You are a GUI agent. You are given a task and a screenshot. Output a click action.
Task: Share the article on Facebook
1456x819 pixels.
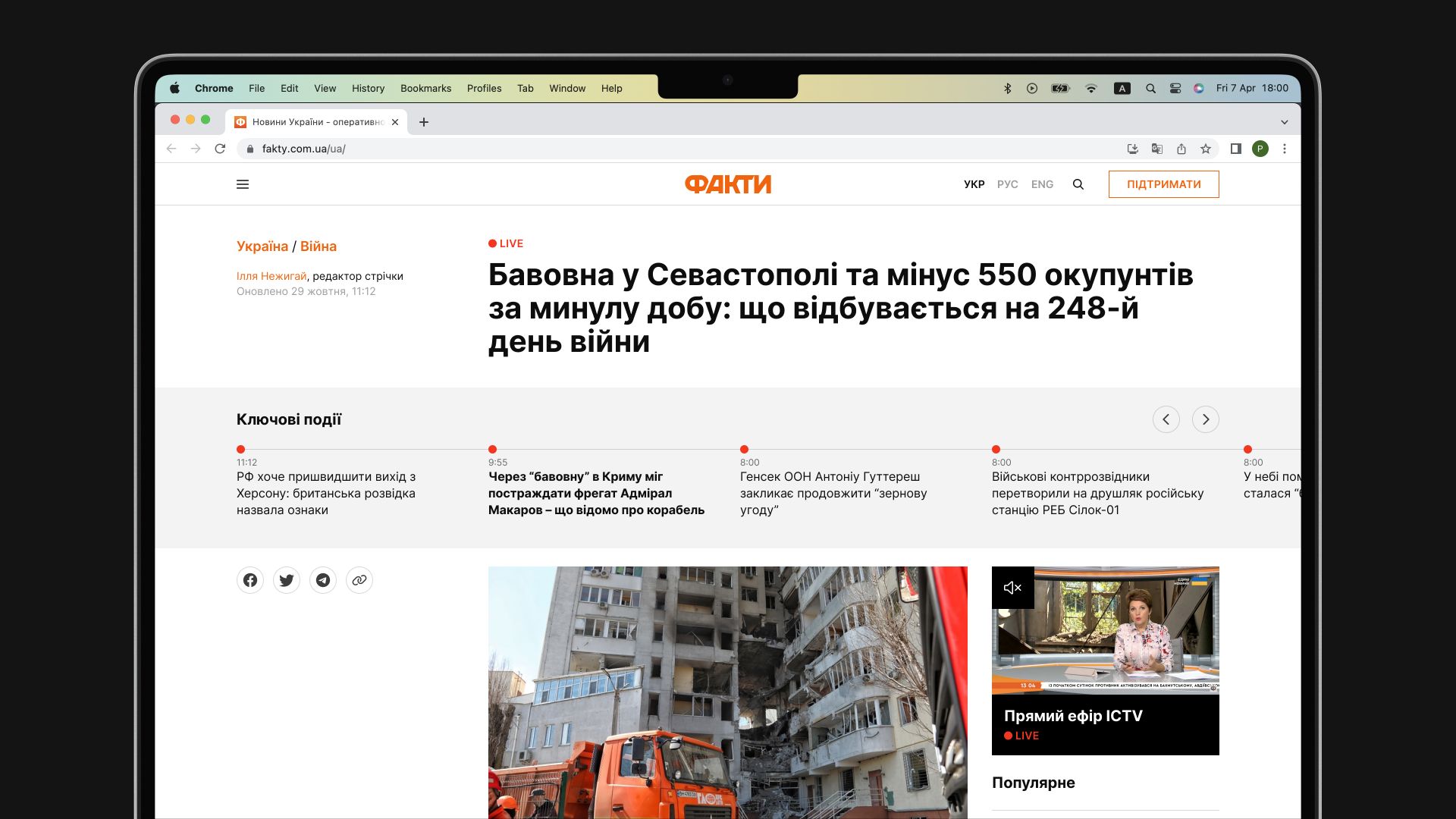pos(249,580)
